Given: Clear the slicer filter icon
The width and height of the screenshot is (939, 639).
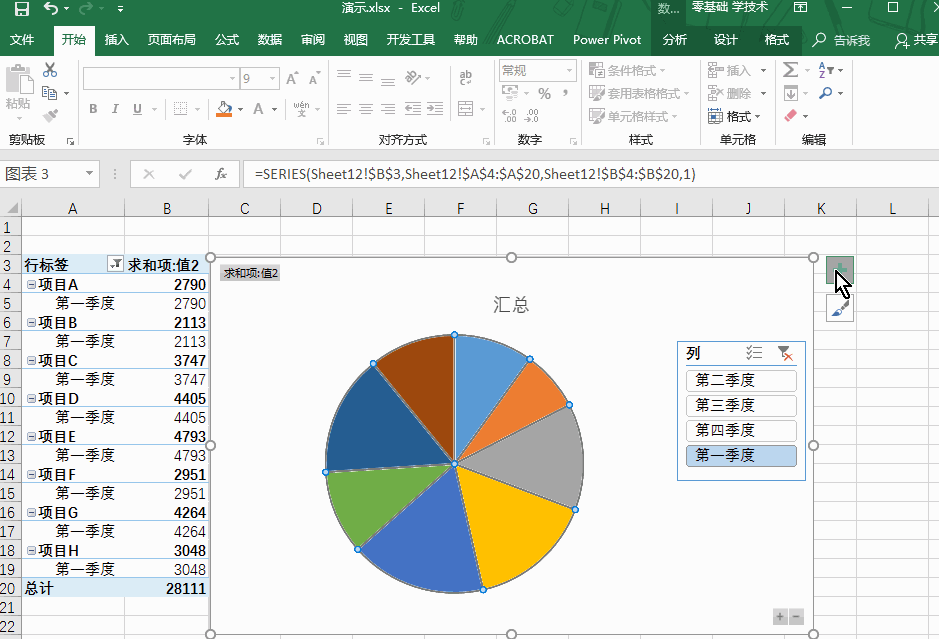Looking at the screenshot, I should click(x=785, y=353).
